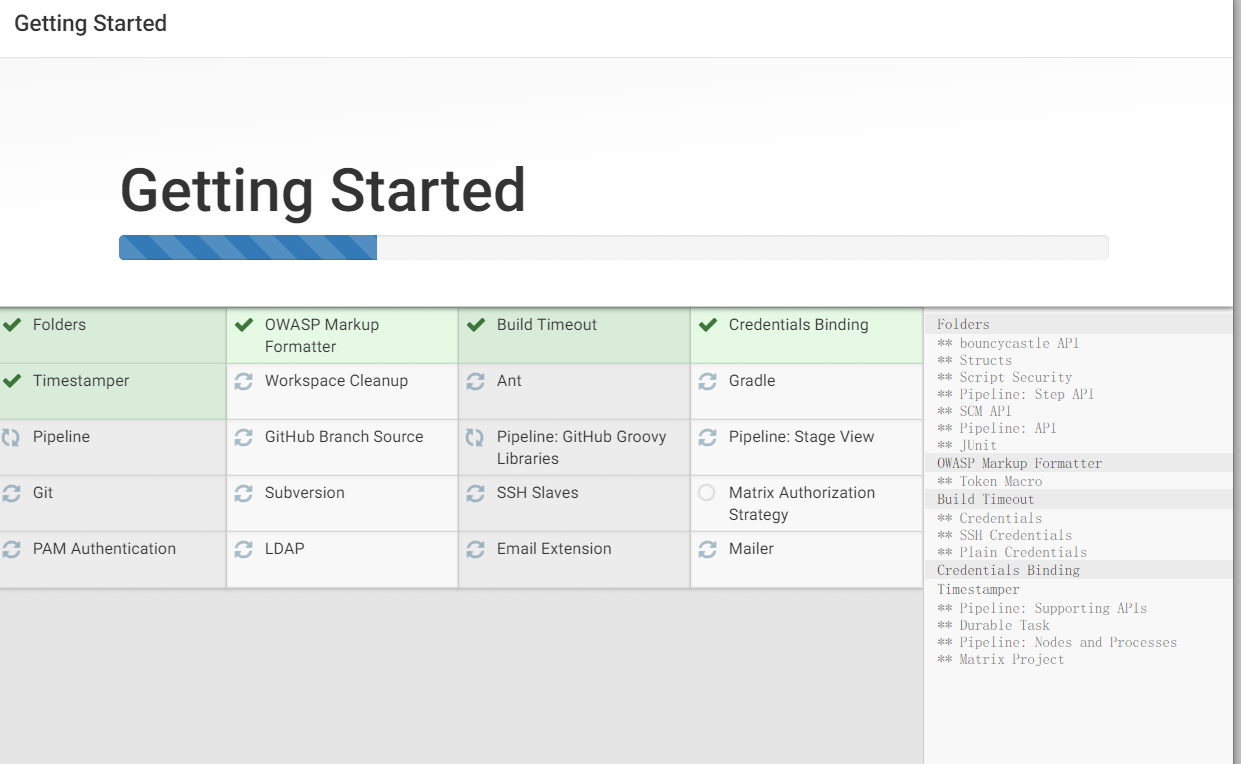Click the Credentials Binding checkmark icon
The height and width of the screenshot is (764, 1241).
(x=708, y=325)
